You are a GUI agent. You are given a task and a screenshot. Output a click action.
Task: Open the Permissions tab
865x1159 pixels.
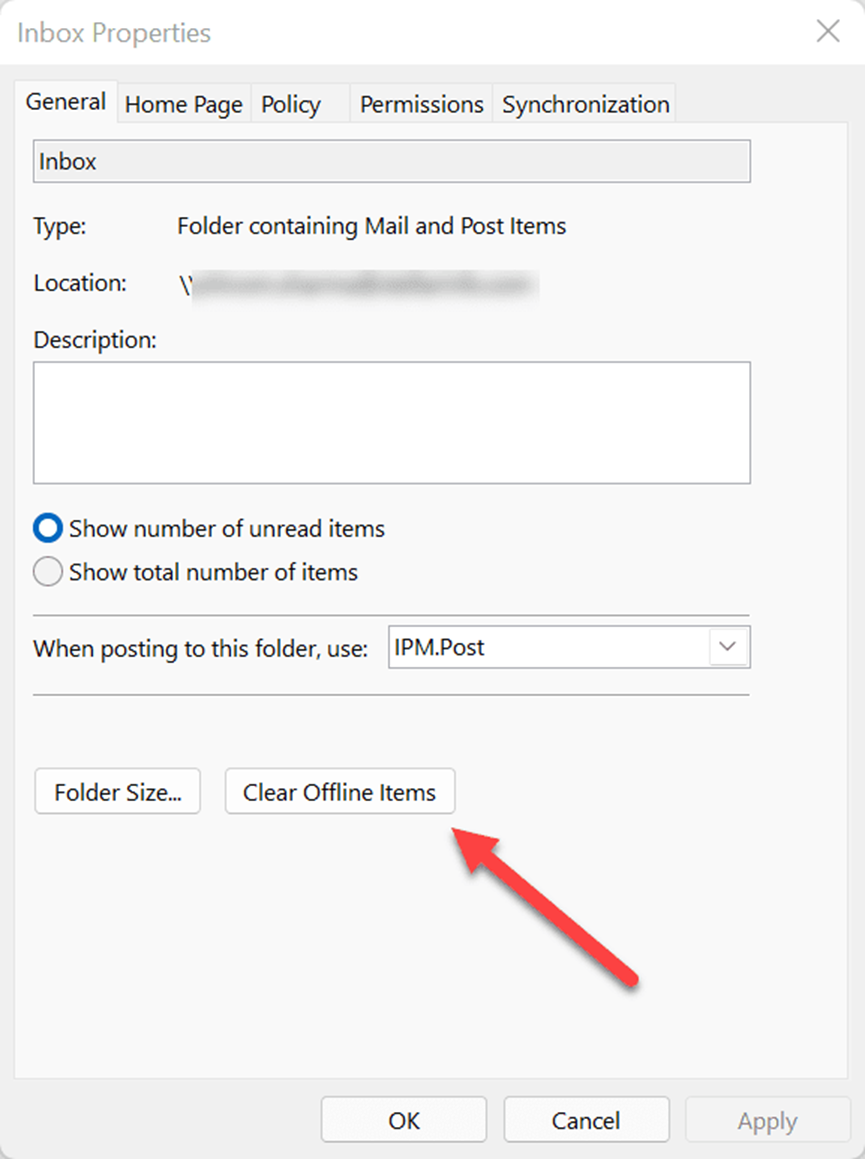point(421,104)
